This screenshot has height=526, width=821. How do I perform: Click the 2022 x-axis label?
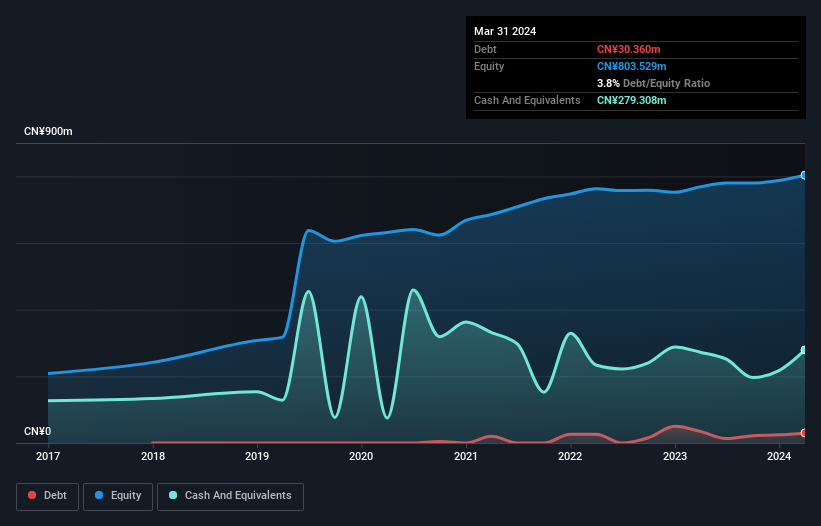coord(570,456)
